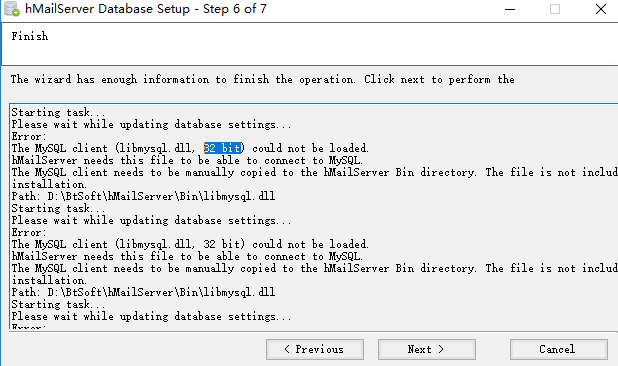618x366 pixels.
Task: Click the "Finish" step heading
Action: tap(30, 36)
